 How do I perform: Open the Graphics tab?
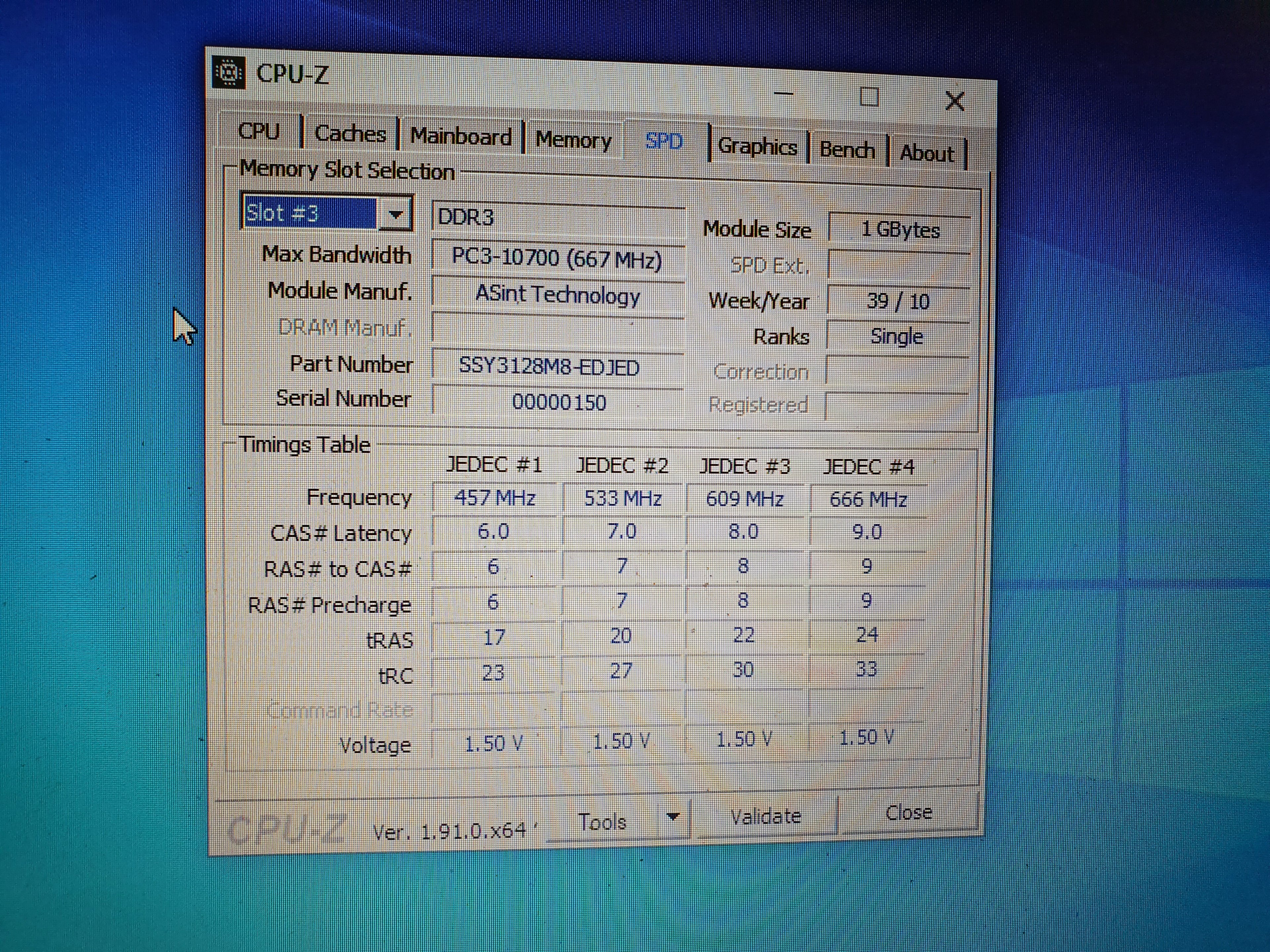pyautogui.click(x=757, y=147)
